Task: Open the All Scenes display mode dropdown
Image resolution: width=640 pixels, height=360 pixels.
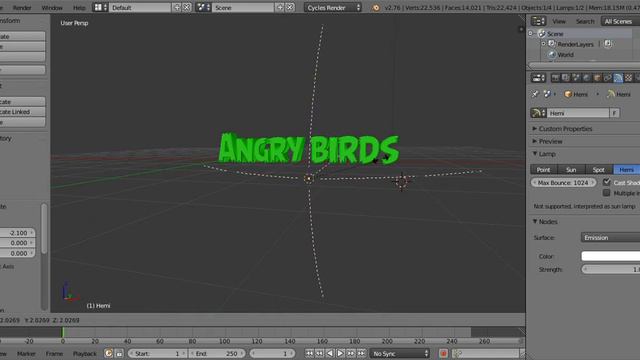Action: tap(620, 21)
